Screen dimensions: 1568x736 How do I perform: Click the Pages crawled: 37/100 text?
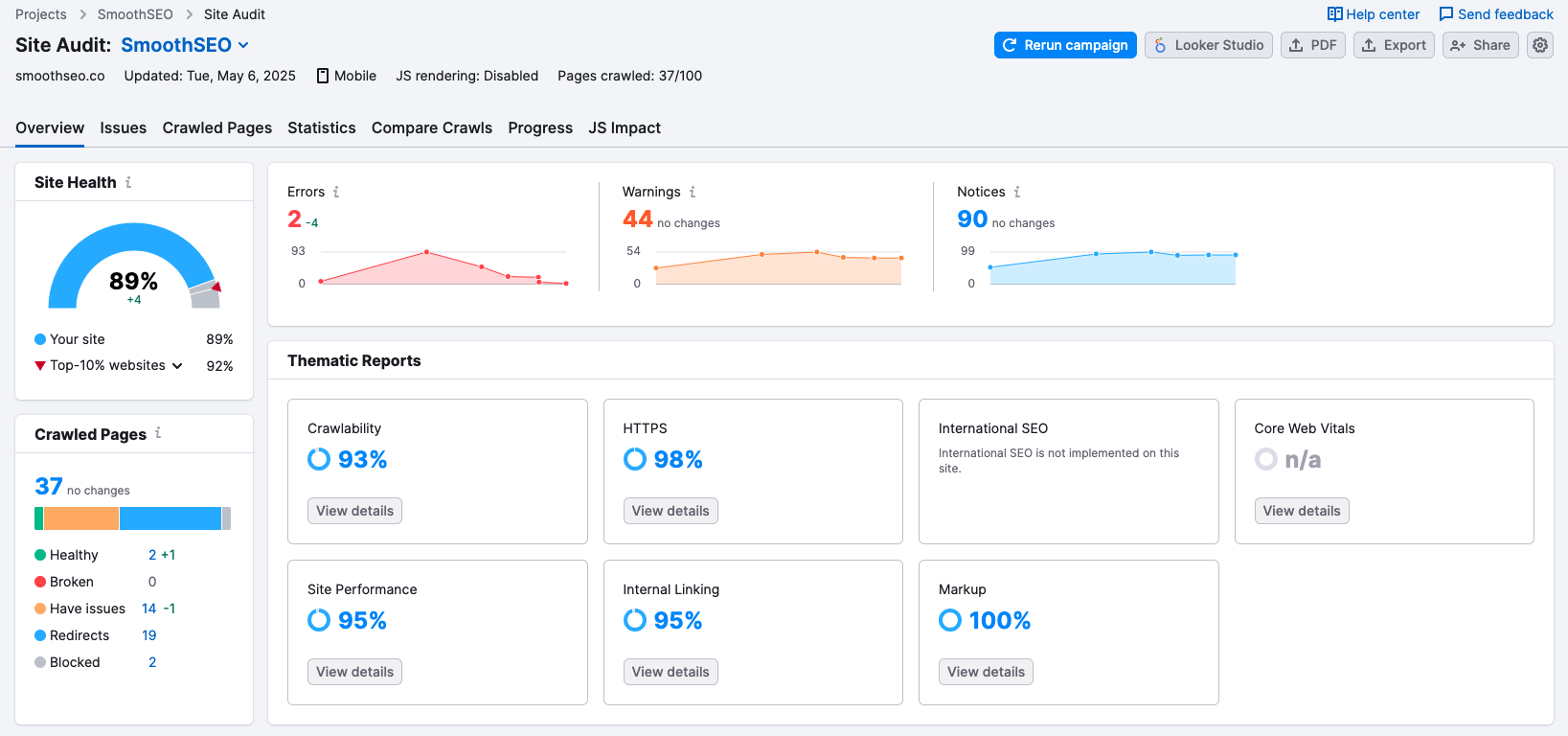(x=630, y=76)
